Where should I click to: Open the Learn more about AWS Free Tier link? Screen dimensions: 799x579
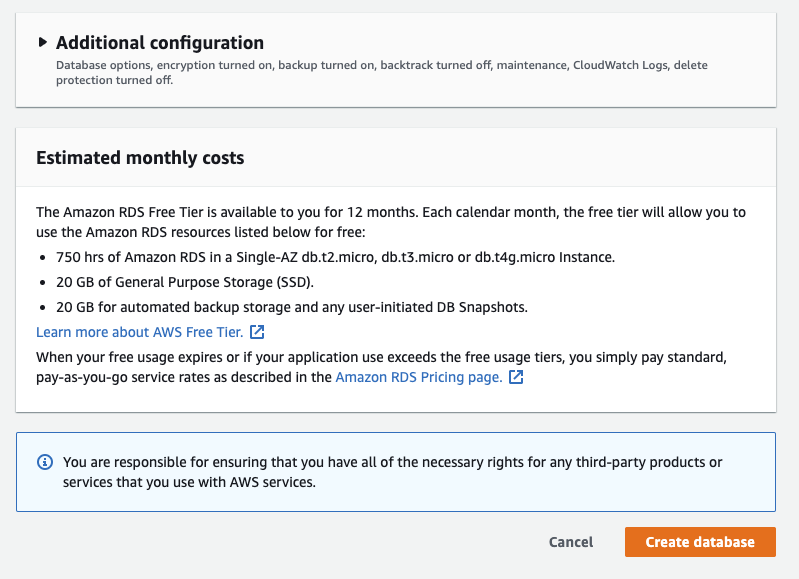click(140, 332)
